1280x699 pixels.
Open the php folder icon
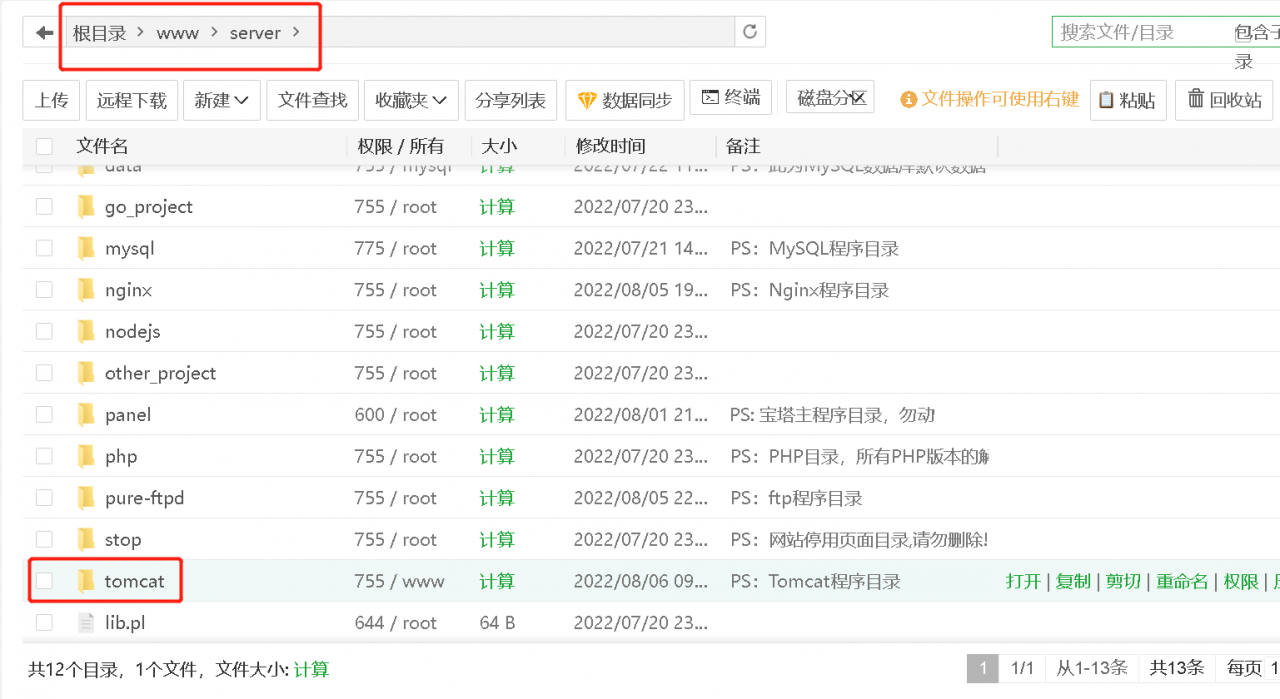(x=86, y=456)
